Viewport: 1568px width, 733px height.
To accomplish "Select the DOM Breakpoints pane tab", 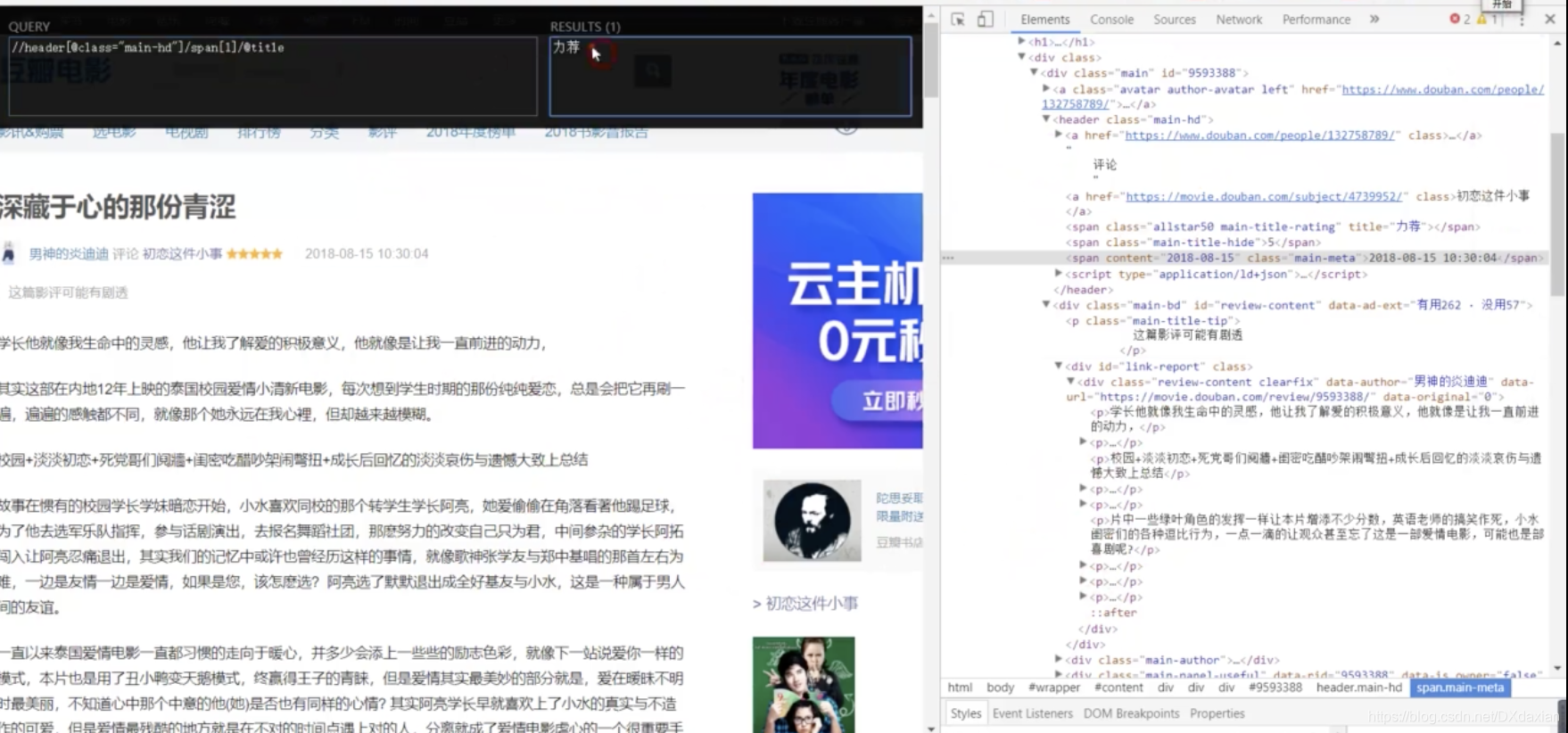I will pos(1131,713).
